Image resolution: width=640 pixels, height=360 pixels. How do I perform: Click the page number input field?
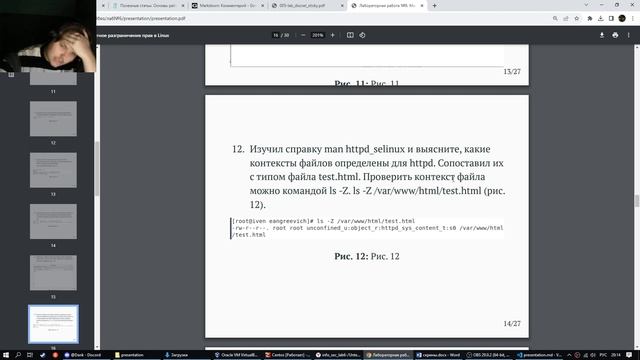pyautogui.click(x=276, y=35)
